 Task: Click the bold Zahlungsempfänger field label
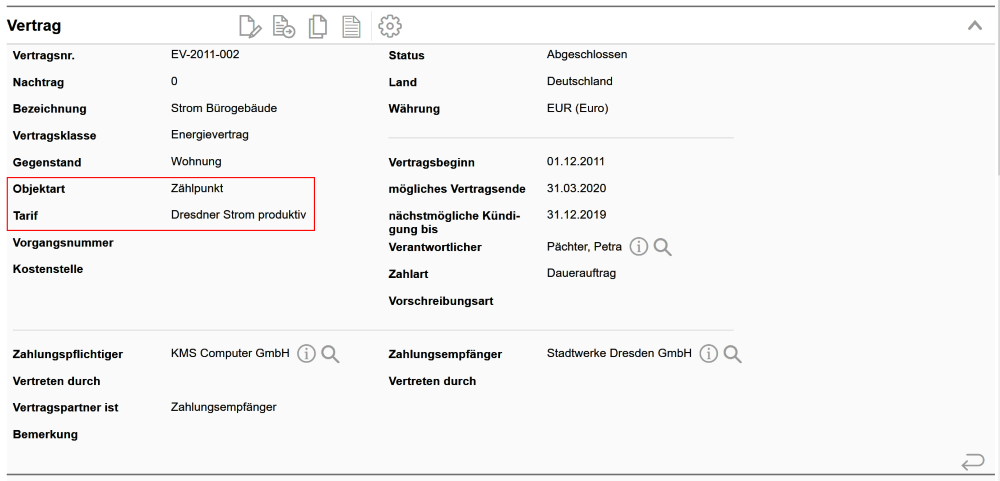coord(445,354)
